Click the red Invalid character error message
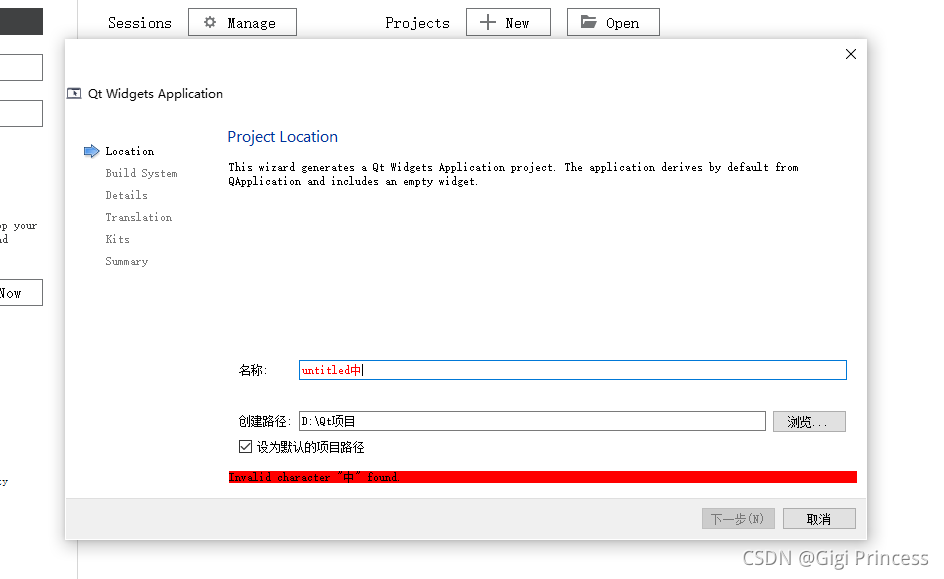The width and height of the screenshot is (944, 579). pyautogui.click(x=542, y=477)
